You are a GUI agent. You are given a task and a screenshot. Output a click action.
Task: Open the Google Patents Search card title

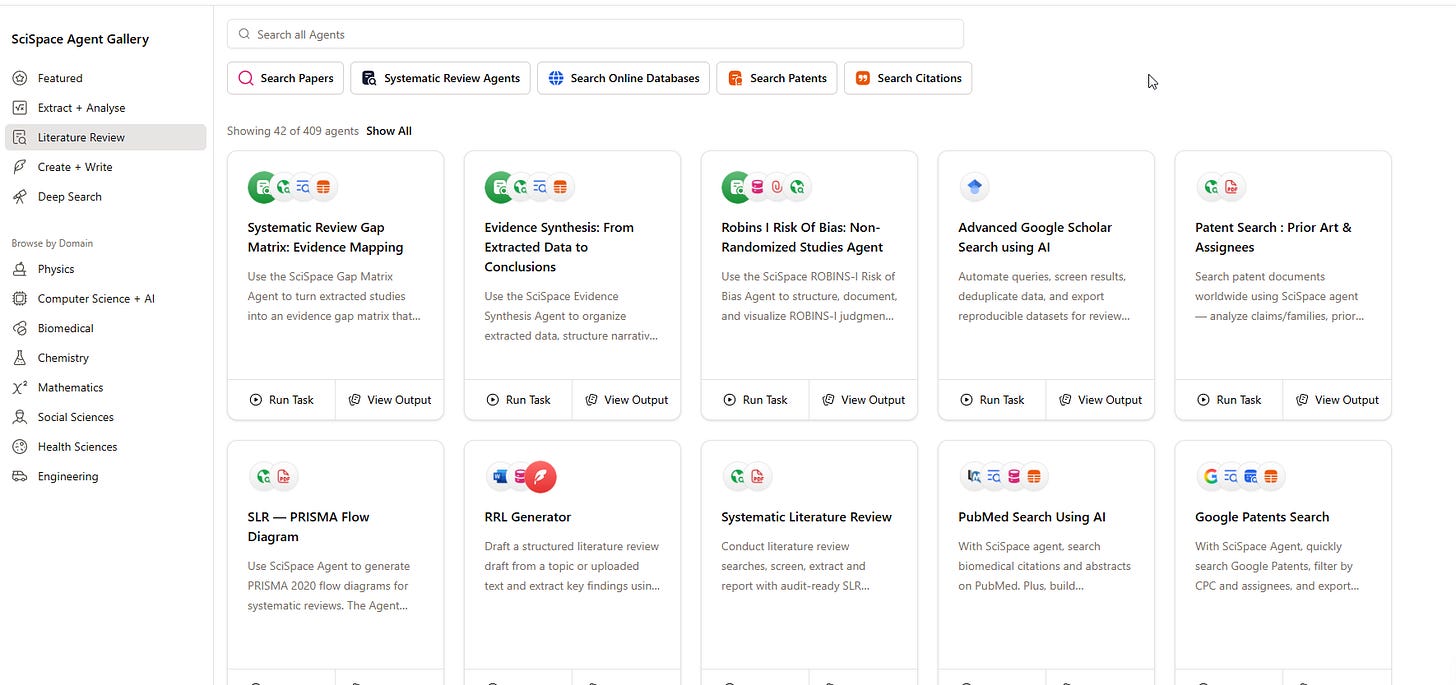[x=1262, y=517]
